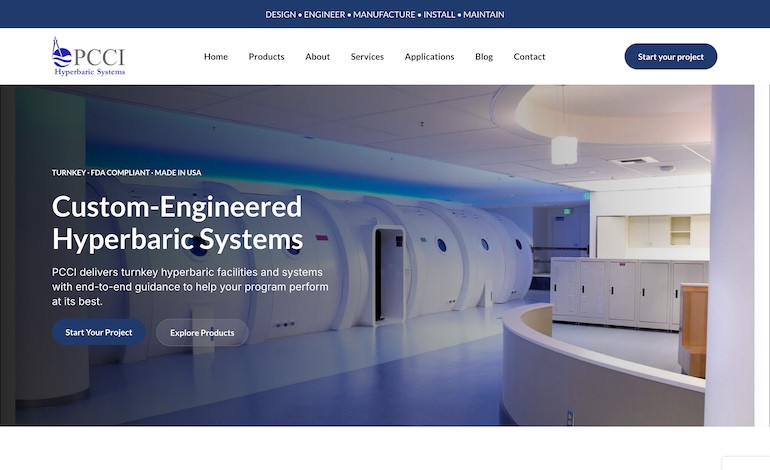770x470 pixels.
Task: Click the PCCI delivers turnkey paragraph
Action: [190, 286]
